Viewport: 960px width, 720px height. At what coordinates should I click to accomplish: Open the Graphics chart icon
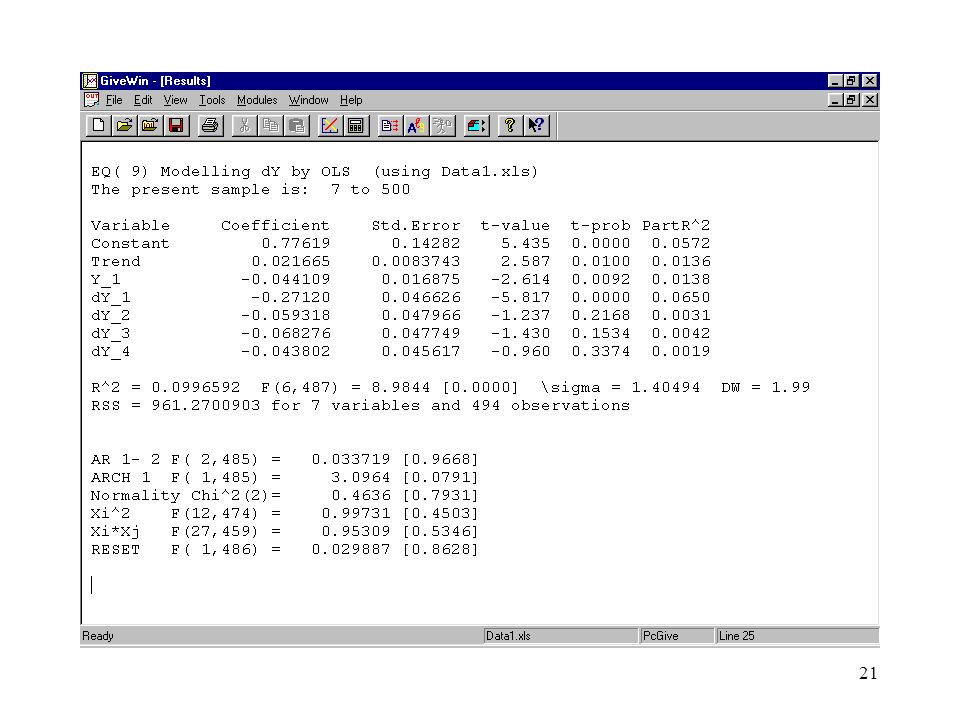coord(329,126)
